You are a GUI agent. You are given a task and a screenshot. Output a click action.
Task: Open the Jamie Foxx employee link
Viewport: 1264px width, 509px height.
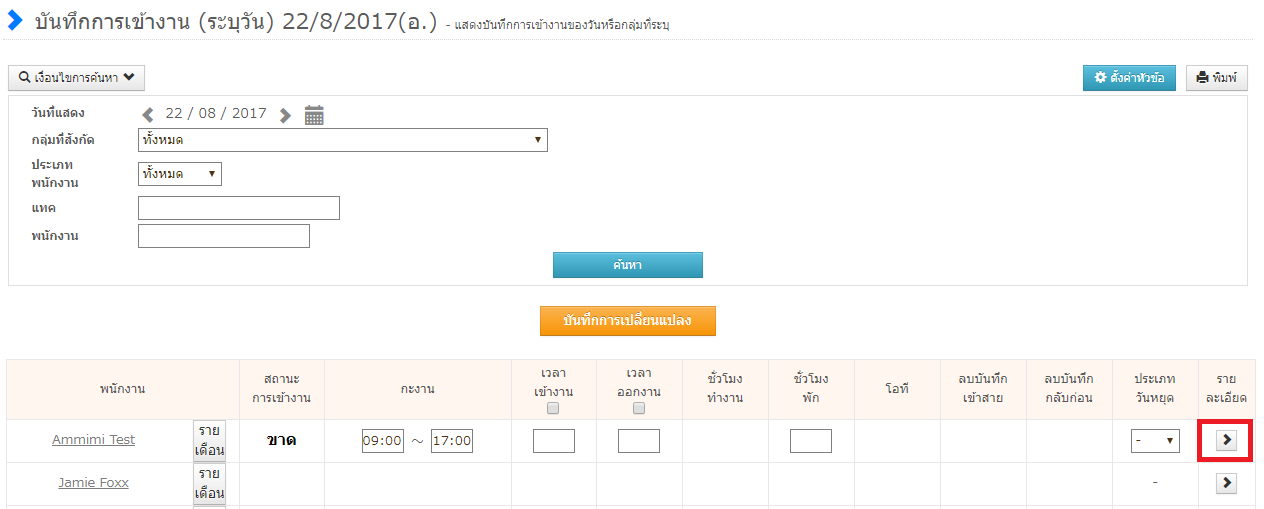(x=93, y=483)
